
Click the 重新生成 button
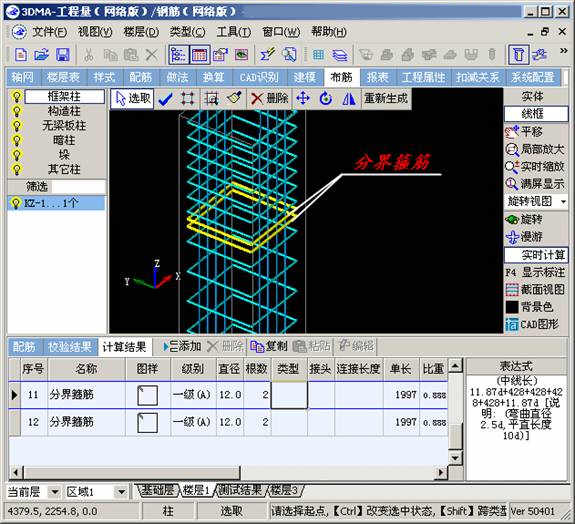(386, 98)
